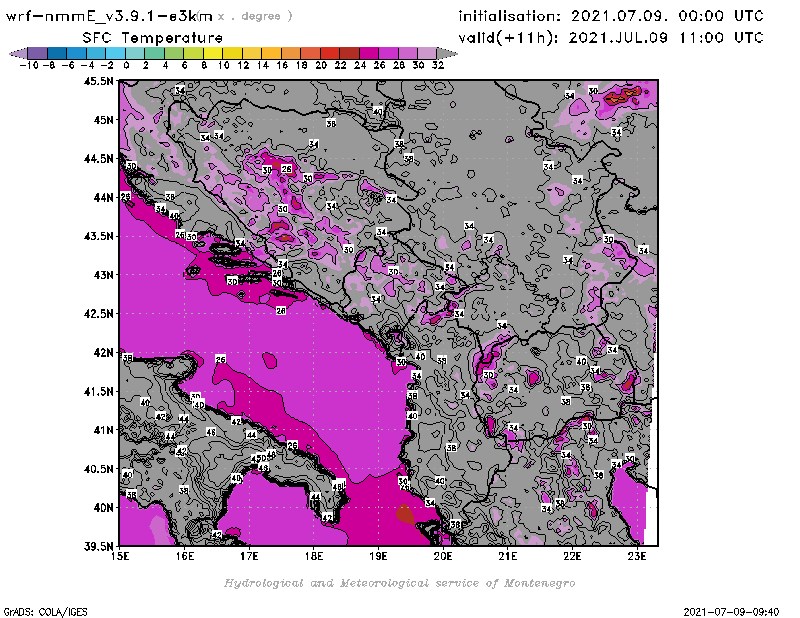
Task: Click the '-10' value under the legend
Action: click(29, 65)
